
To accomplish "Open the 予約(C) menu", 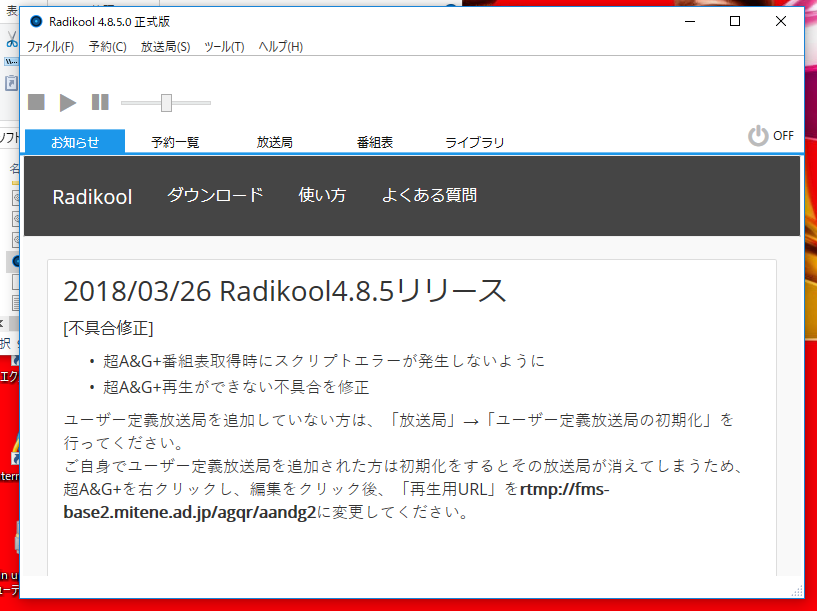I will [107, 47].
